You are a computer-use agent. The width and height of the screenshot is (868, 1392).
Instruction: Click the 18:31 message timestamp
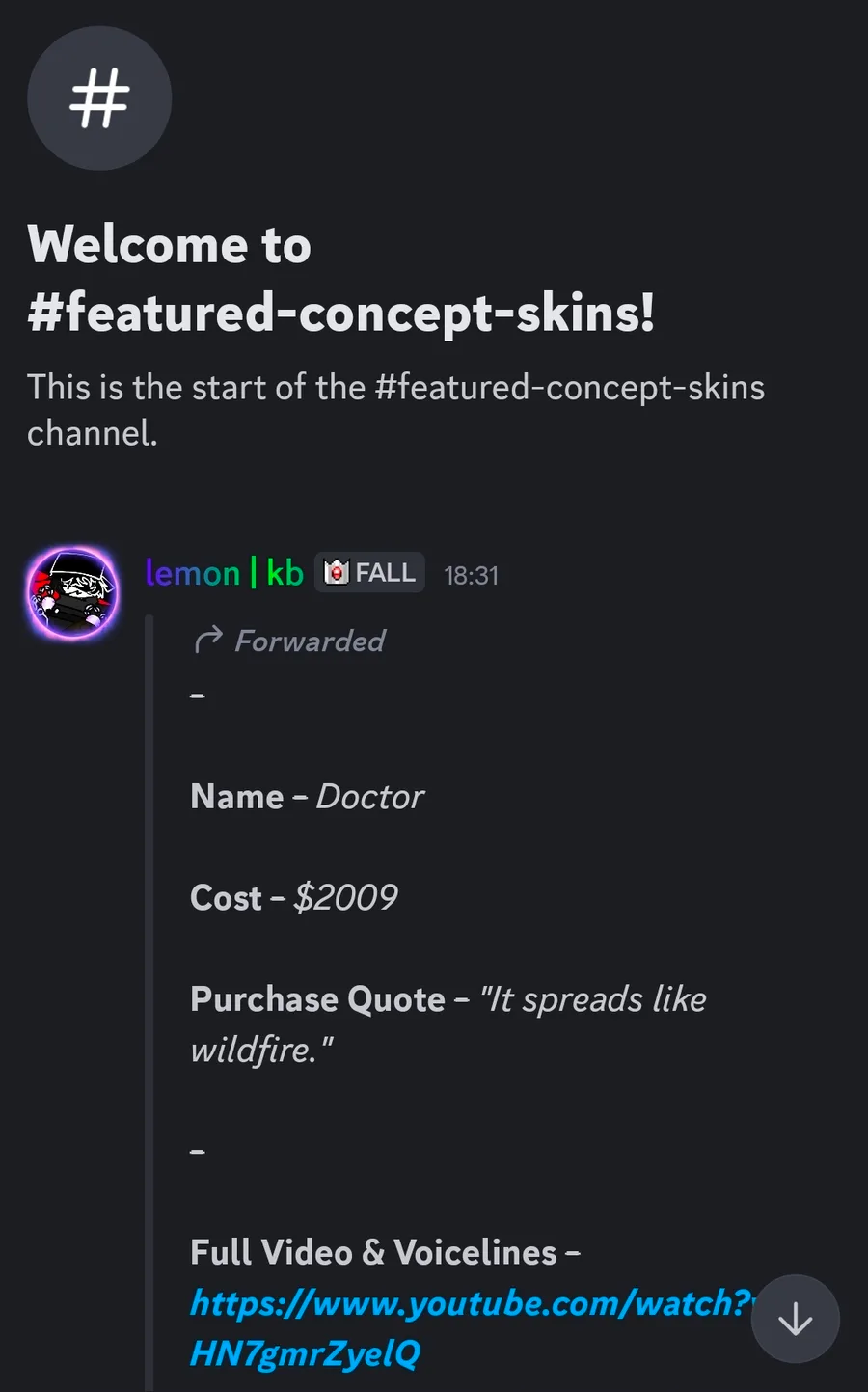471,576
